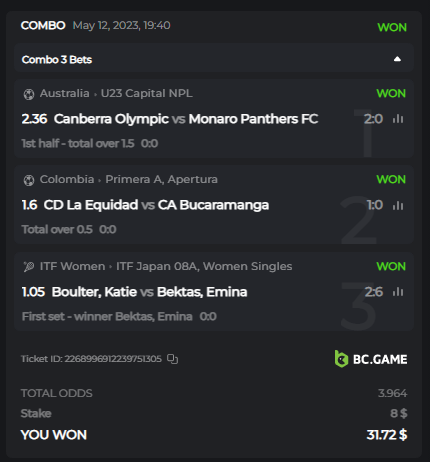
Task: Click the soccer ball icon beside Australia
Action: coord(29,94)
